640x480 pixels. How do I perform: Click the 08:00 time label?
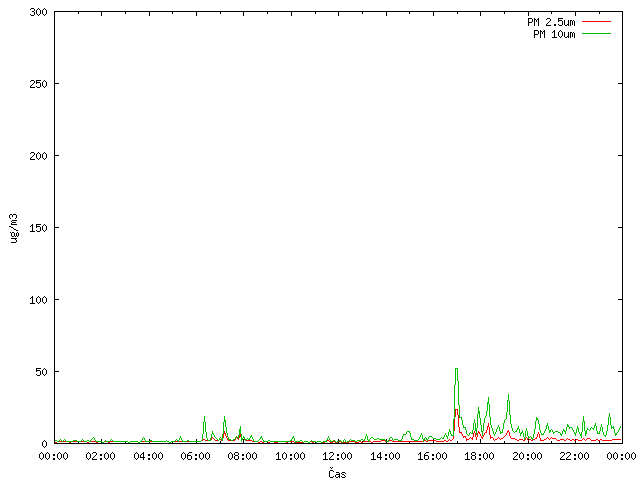242,456
